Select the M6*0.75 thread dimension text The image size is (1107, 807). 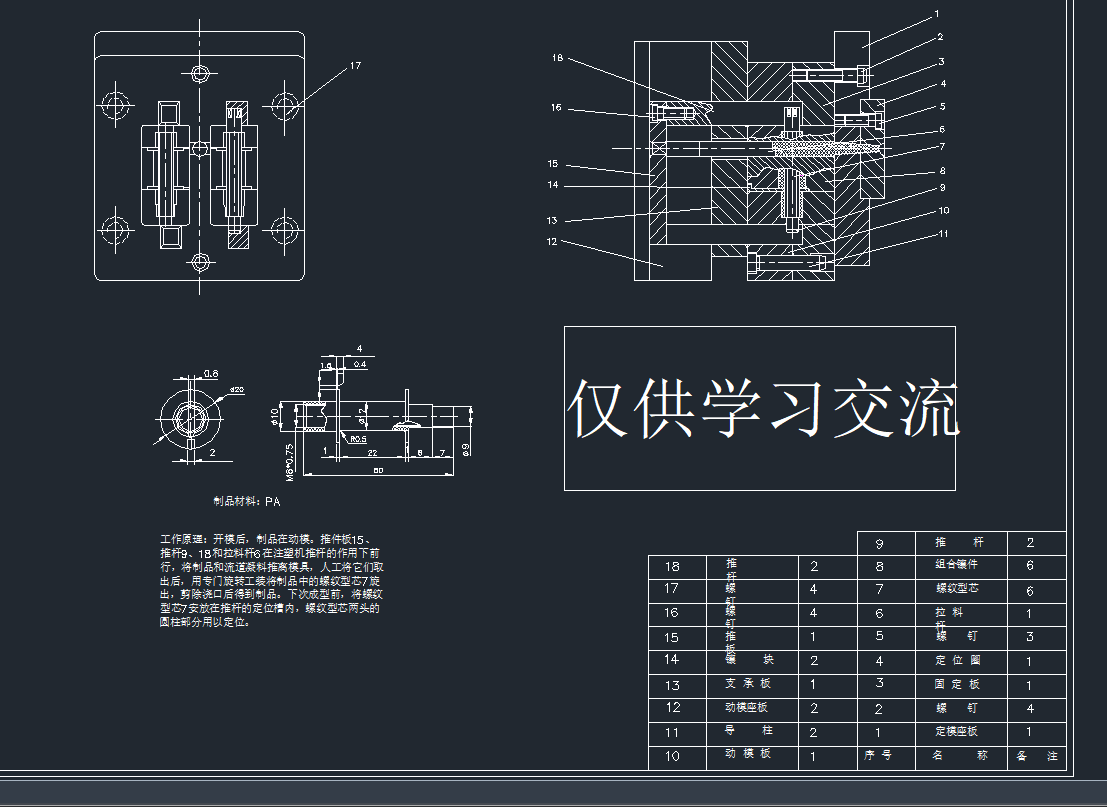pos(289,462)
